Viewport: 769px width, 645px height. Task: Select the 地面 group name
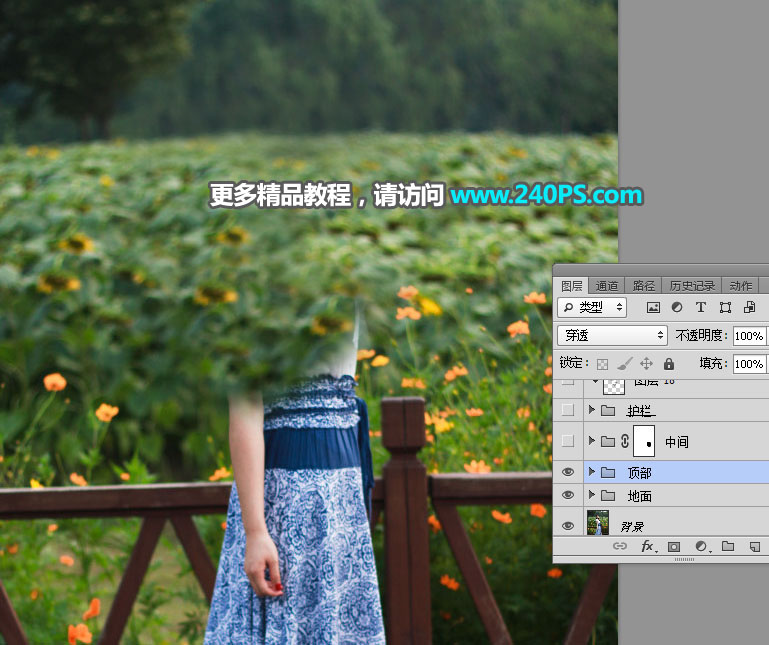(640, 496)
